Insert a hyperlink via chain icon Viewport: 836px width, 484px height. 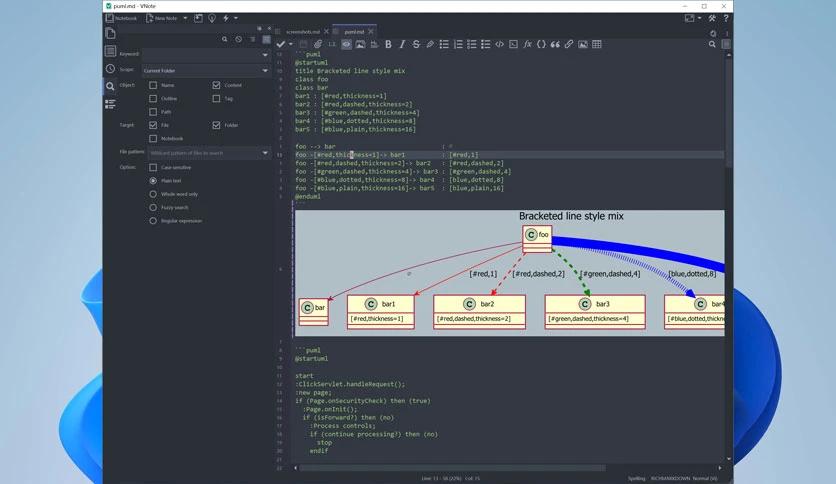[569, 44]
